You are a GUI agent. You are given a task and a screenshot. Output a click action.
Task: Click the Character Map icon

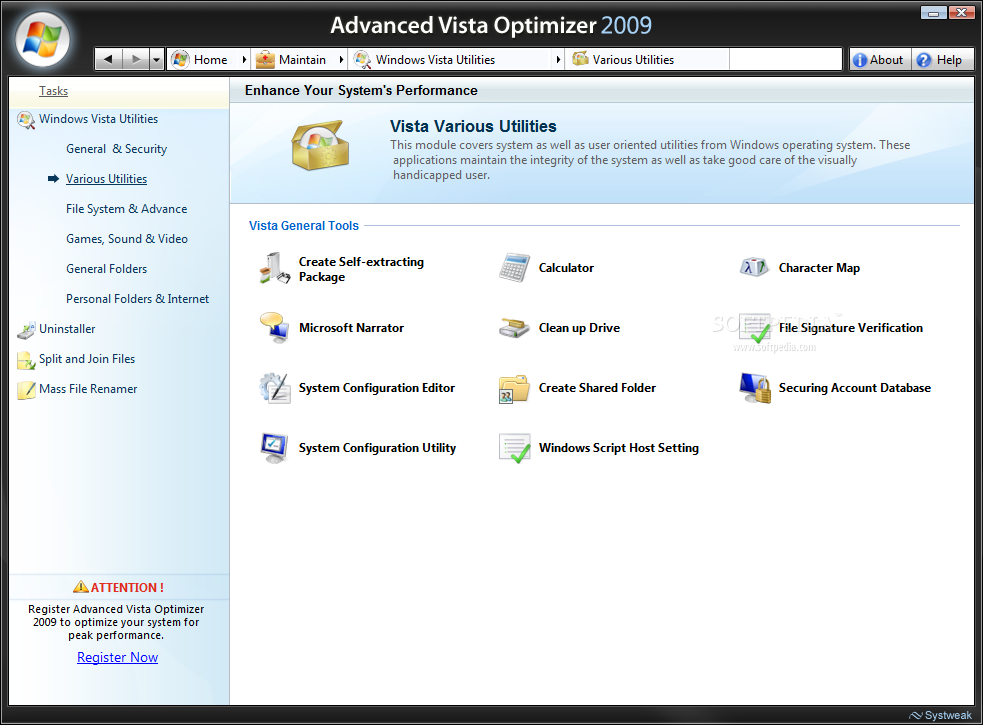point(754,268)
